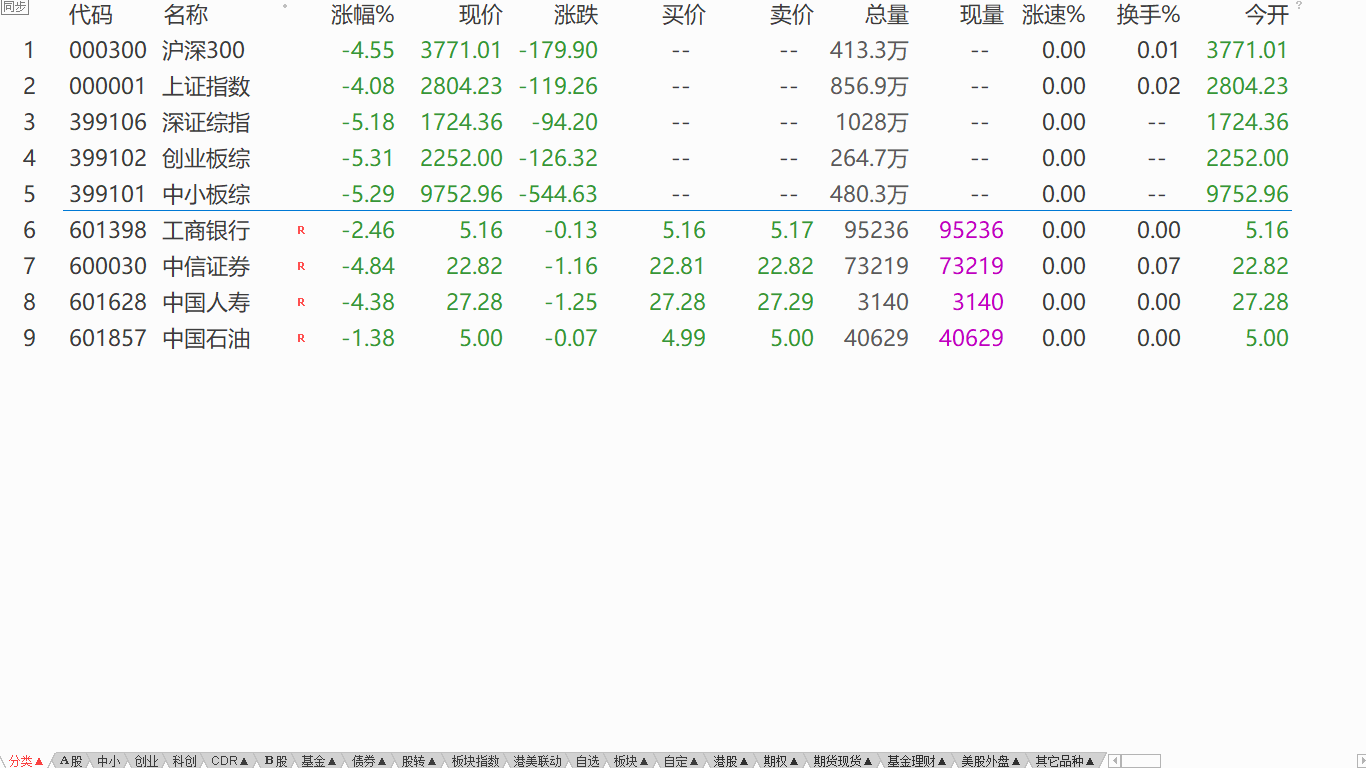Switch to the 自选 tab
The width and height of the screenshot is (1366, 768).
pyautogui.click(x=587, y=761)
